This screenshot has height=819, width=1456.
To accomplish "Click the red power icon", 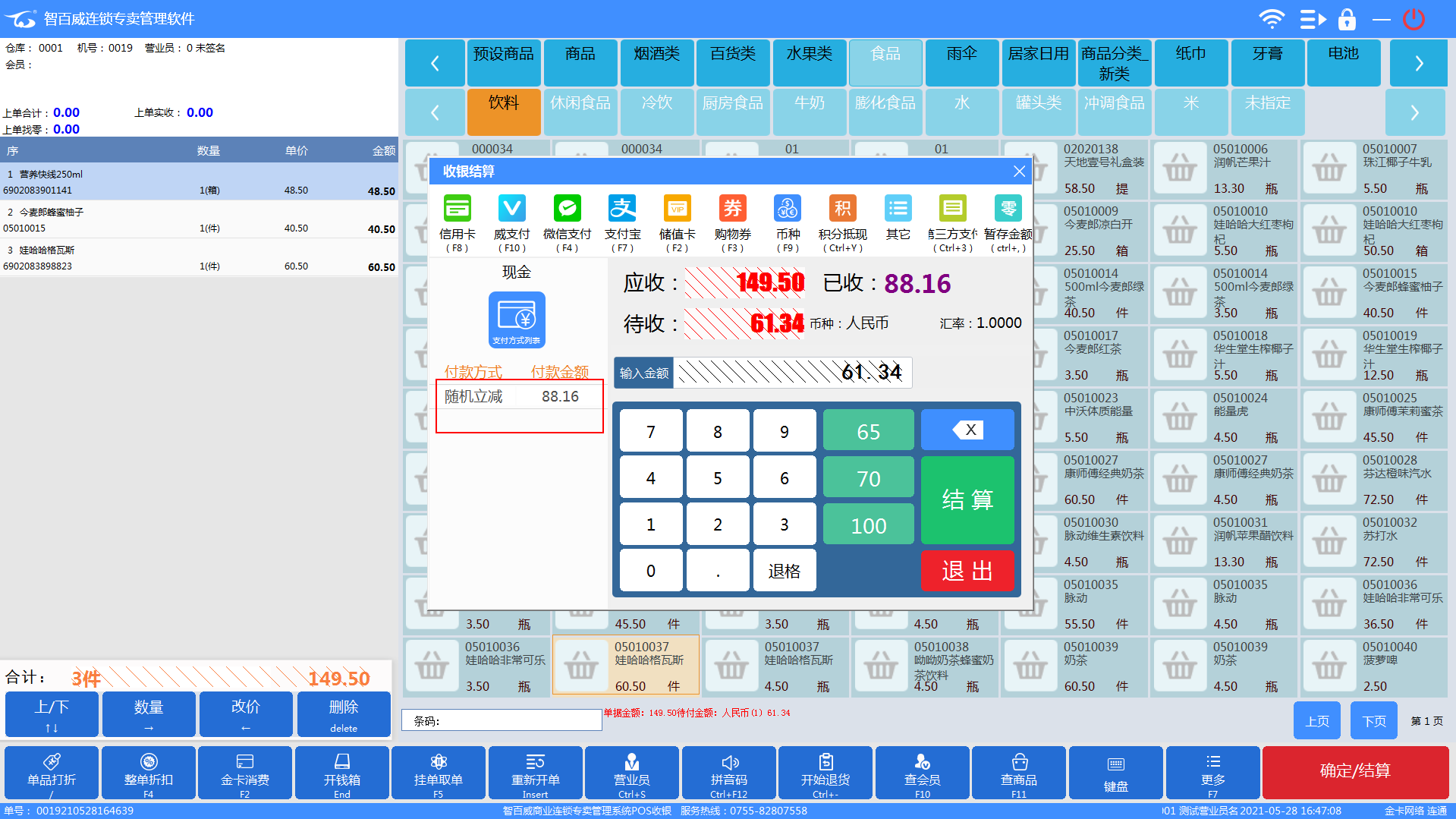I will click(x=1414, y=19).
